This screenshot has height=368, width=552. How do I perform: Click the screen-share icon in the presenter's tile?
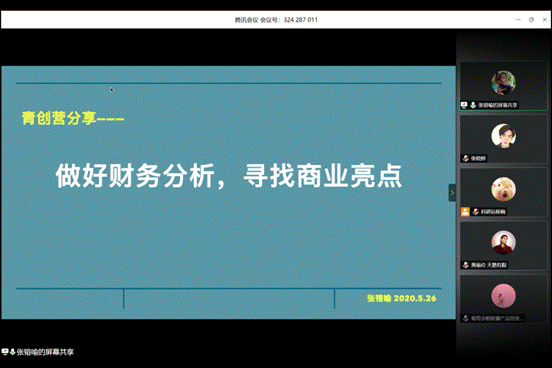tap(464, 105)
